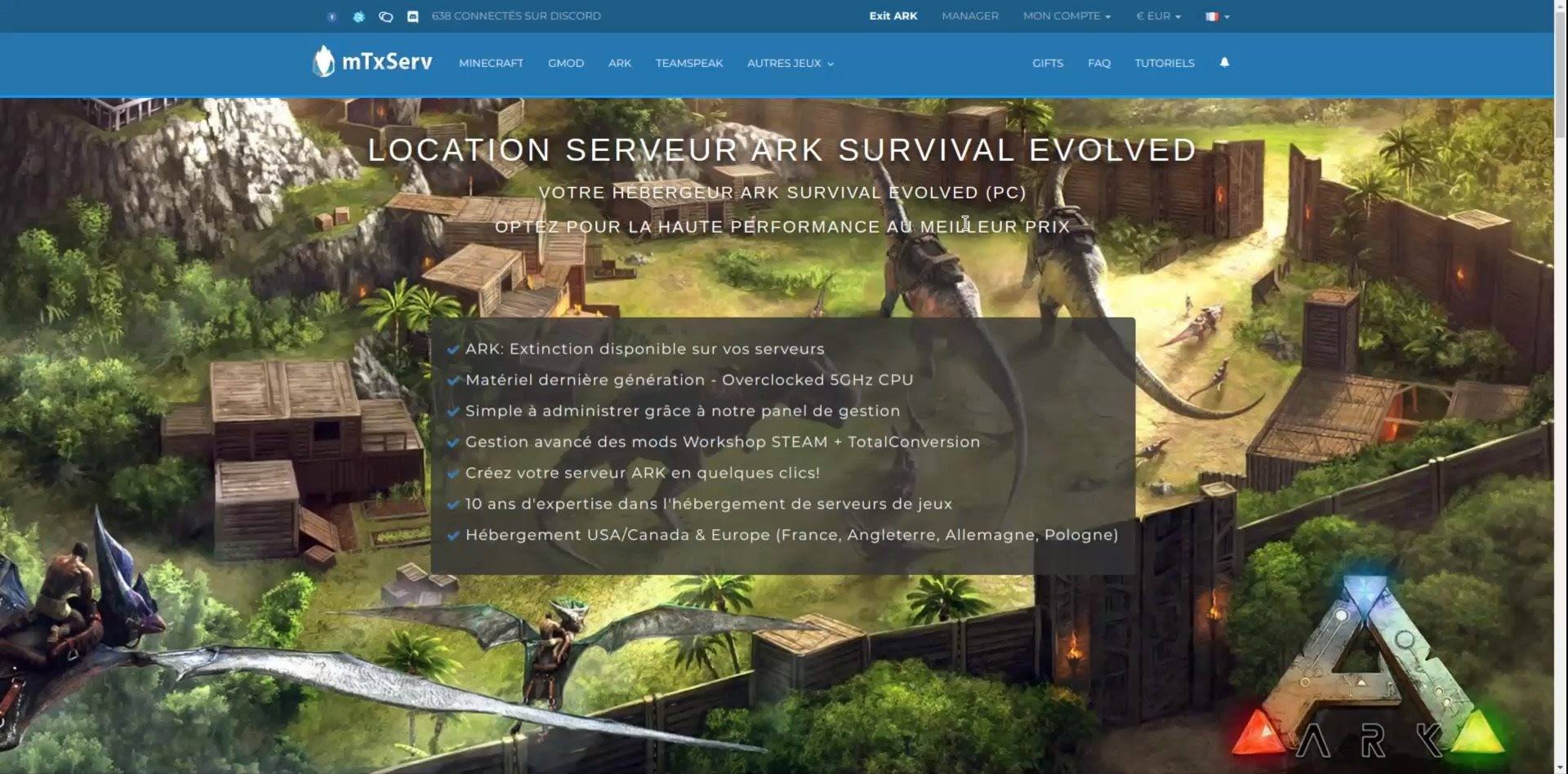This screenshot has width=1568, height=774.
Task: Click the Facebook icon in top bar
Action: tap(332, 16)
